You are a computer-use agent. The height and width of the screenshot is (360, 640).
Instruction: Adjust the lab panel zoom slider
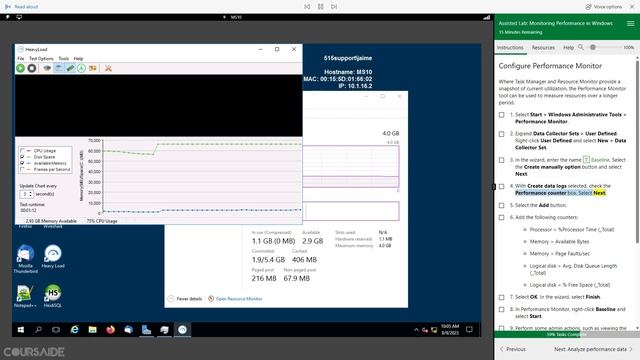593,47
